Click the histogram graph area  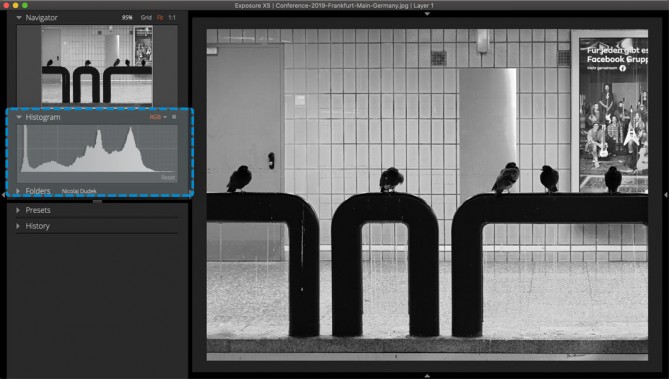[97, 149]
